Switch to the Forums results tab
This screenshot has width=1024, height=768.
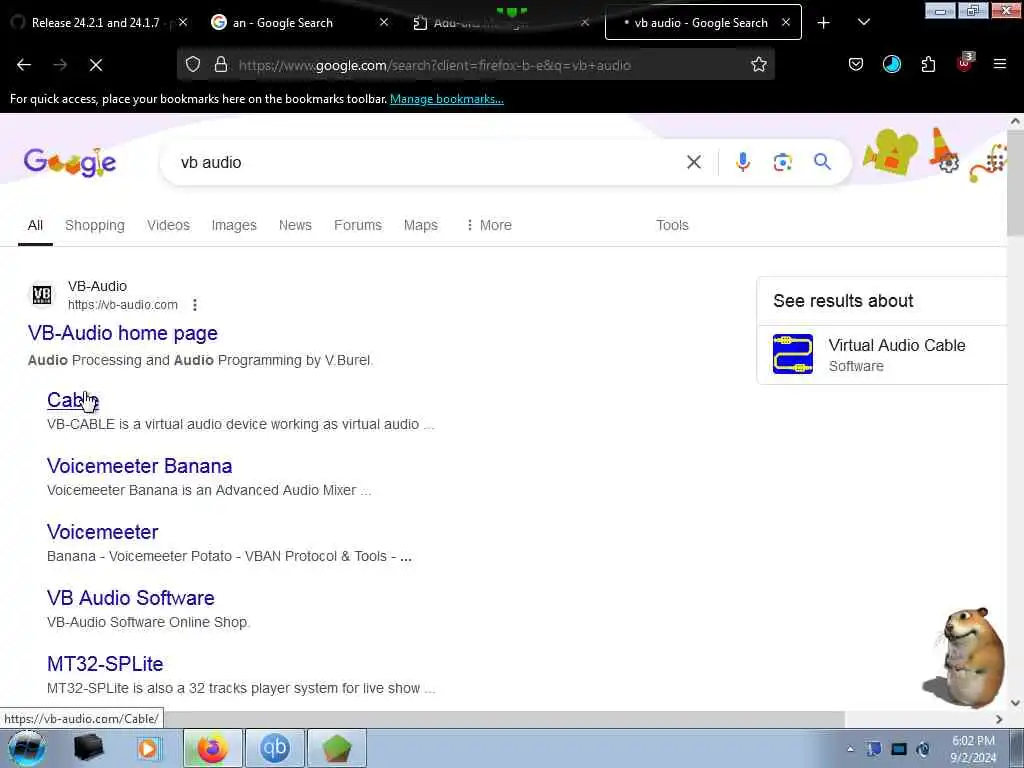point(358,225)
